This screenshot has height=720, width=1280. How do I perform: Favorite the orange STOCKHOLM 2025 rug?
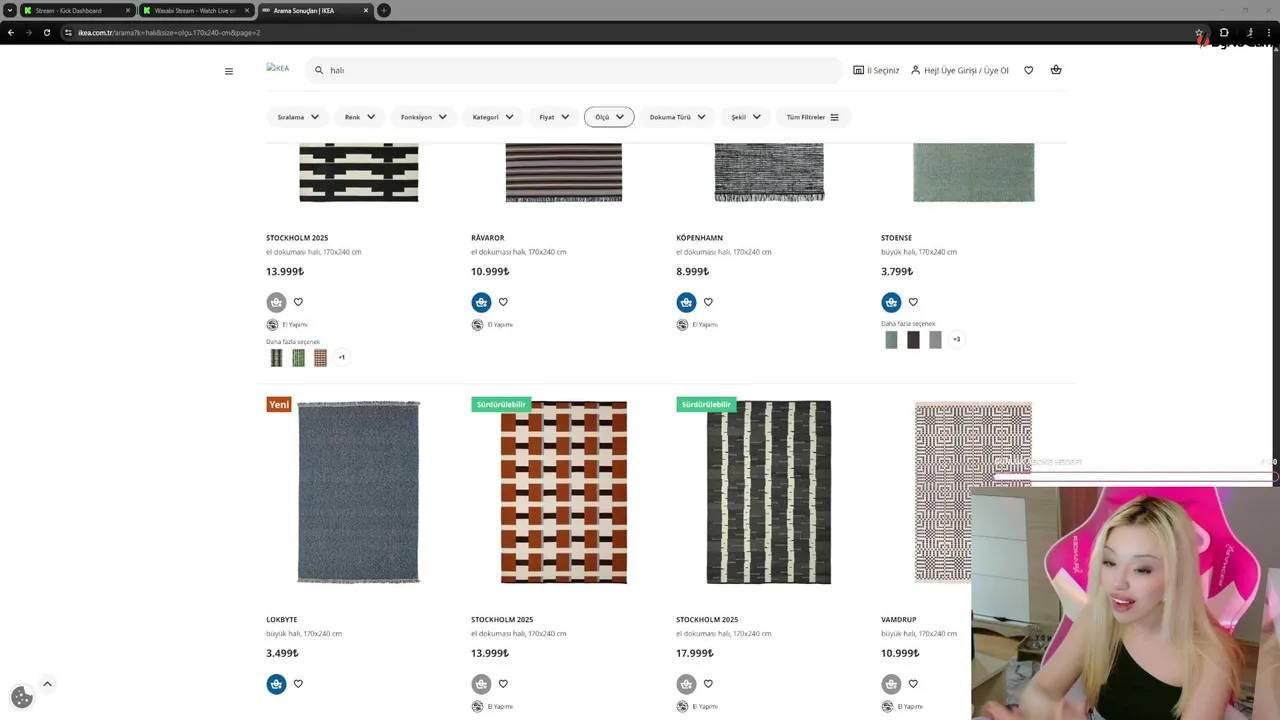[x=503, y=684]
